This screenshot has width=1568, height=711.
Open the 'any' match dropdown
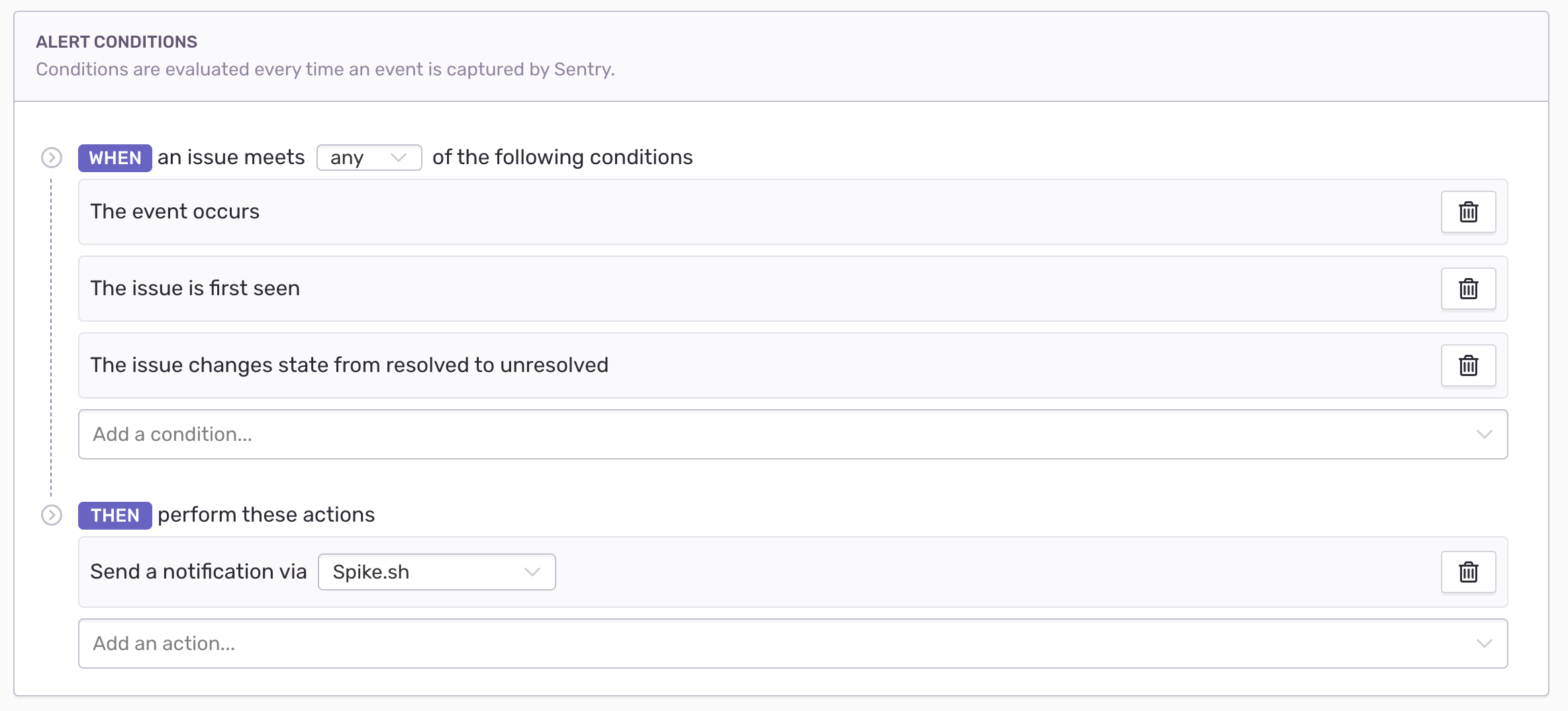pyautogui.click(x=369, y=158)
